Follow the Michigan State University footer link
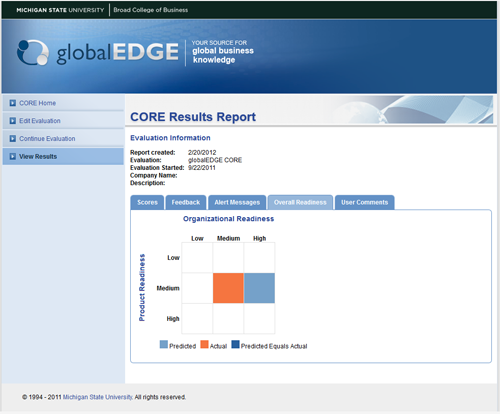The image size is (500, 414). point(98,397)
